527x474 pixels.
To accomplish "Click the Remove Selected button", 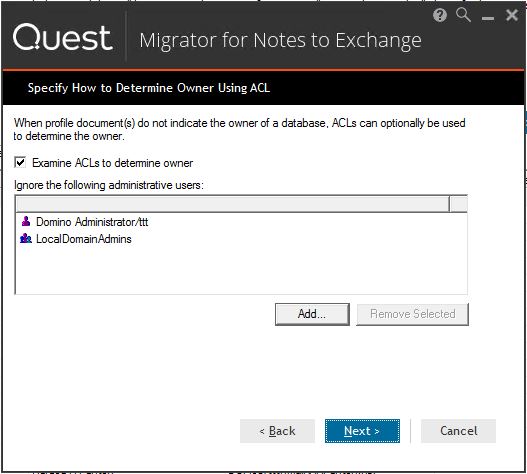I will (x=412, y=314).
